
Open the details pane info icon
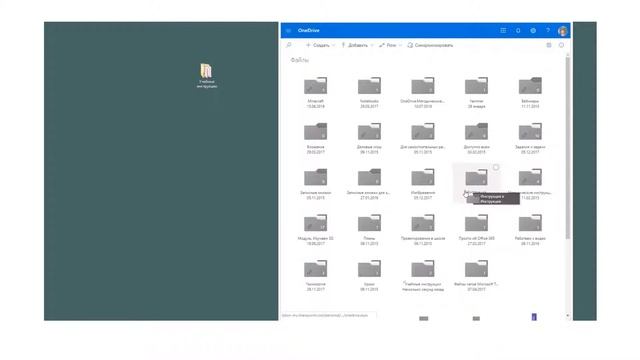point(561,45)
